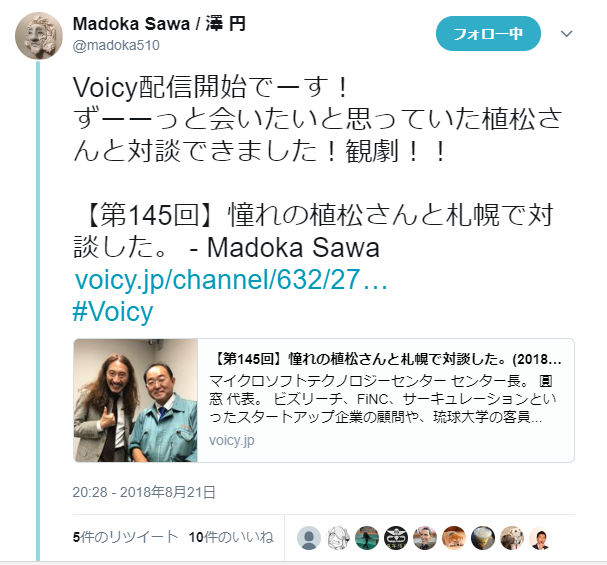Open the #Voicy hashtag

tap(113, 312)
